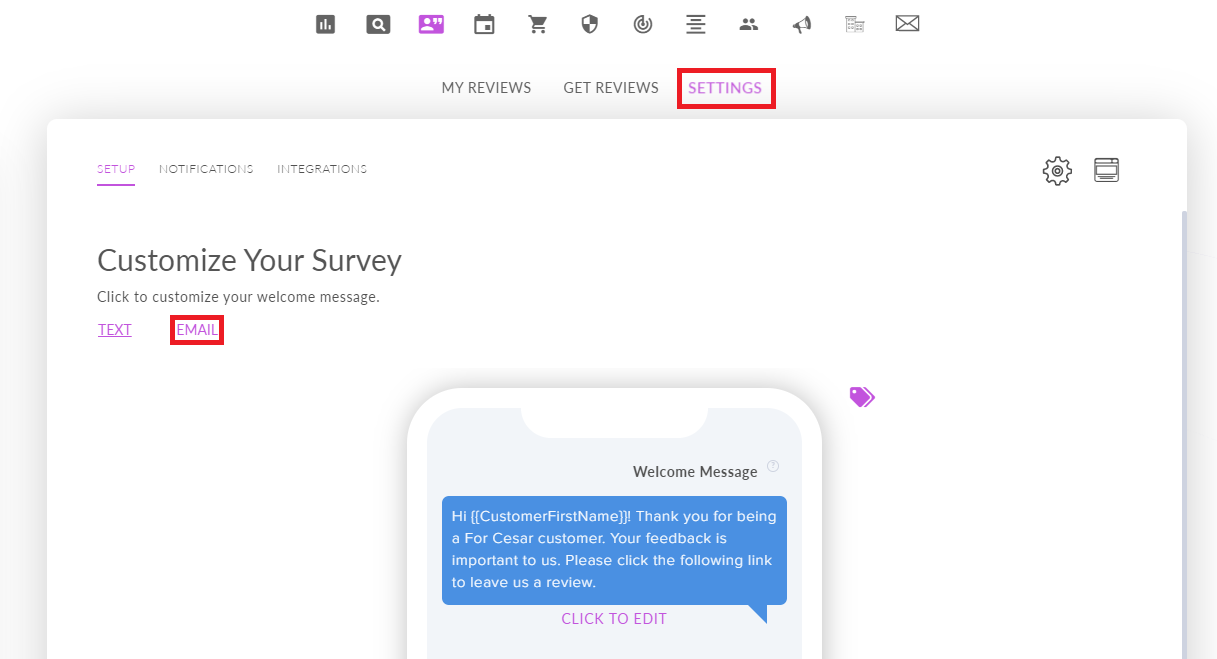Image resolution: width=1217 pixels, height=659 pixels.
Task: Open the Integrations sub-tab
Action: point(322,169)
